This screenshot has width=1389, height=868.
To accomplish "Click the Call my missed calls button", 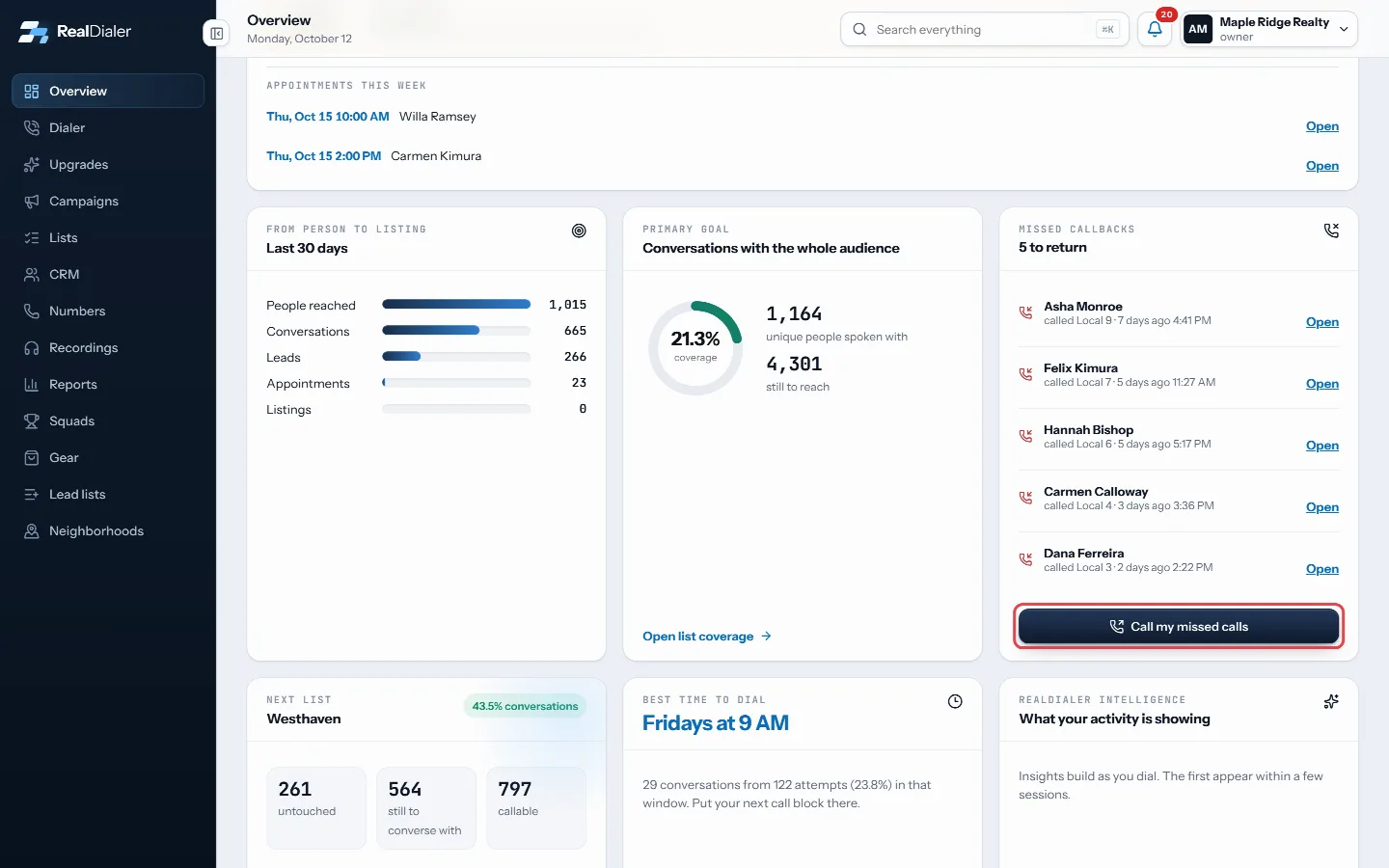I will click(1179, 627).
